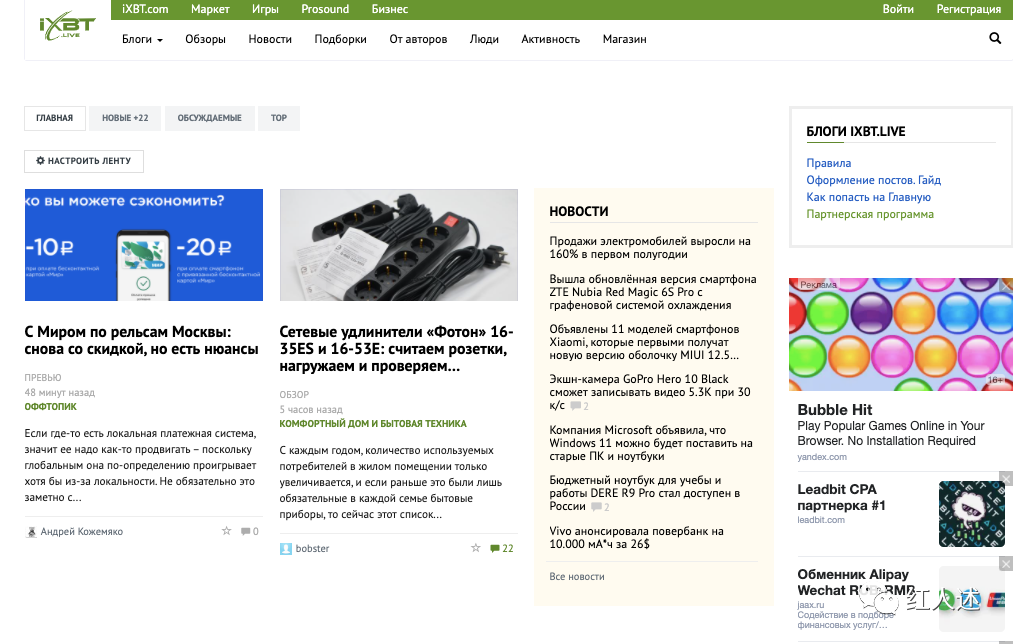
Task: Open news about ZTE Nubia Red Magic 6S Pro
Action: point(653,292)
